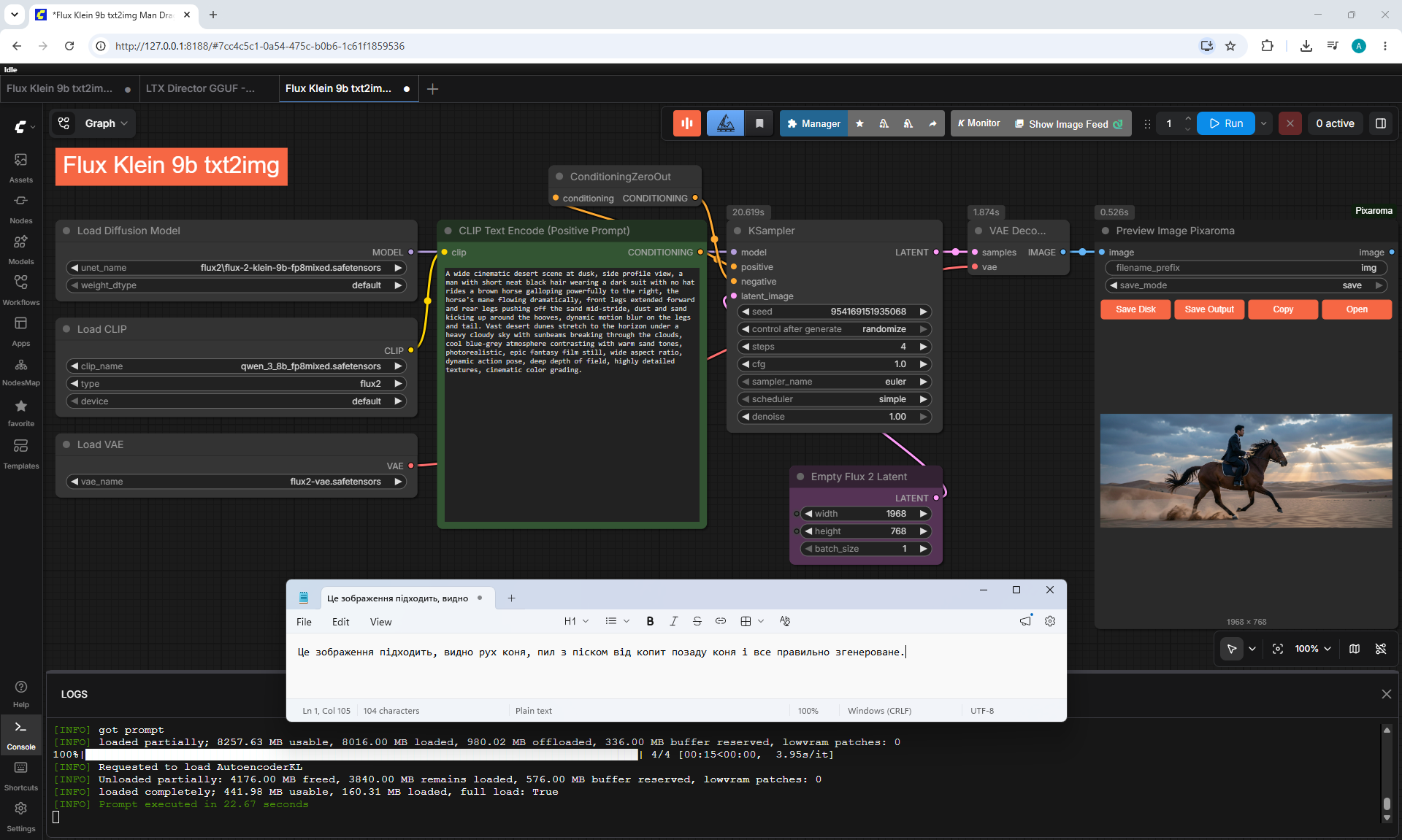Image resolution: width=1402 pixels, height=840 pixels.
Task: Collapse the ConditioningZeroOut node
Action: [x=559, y=177]
